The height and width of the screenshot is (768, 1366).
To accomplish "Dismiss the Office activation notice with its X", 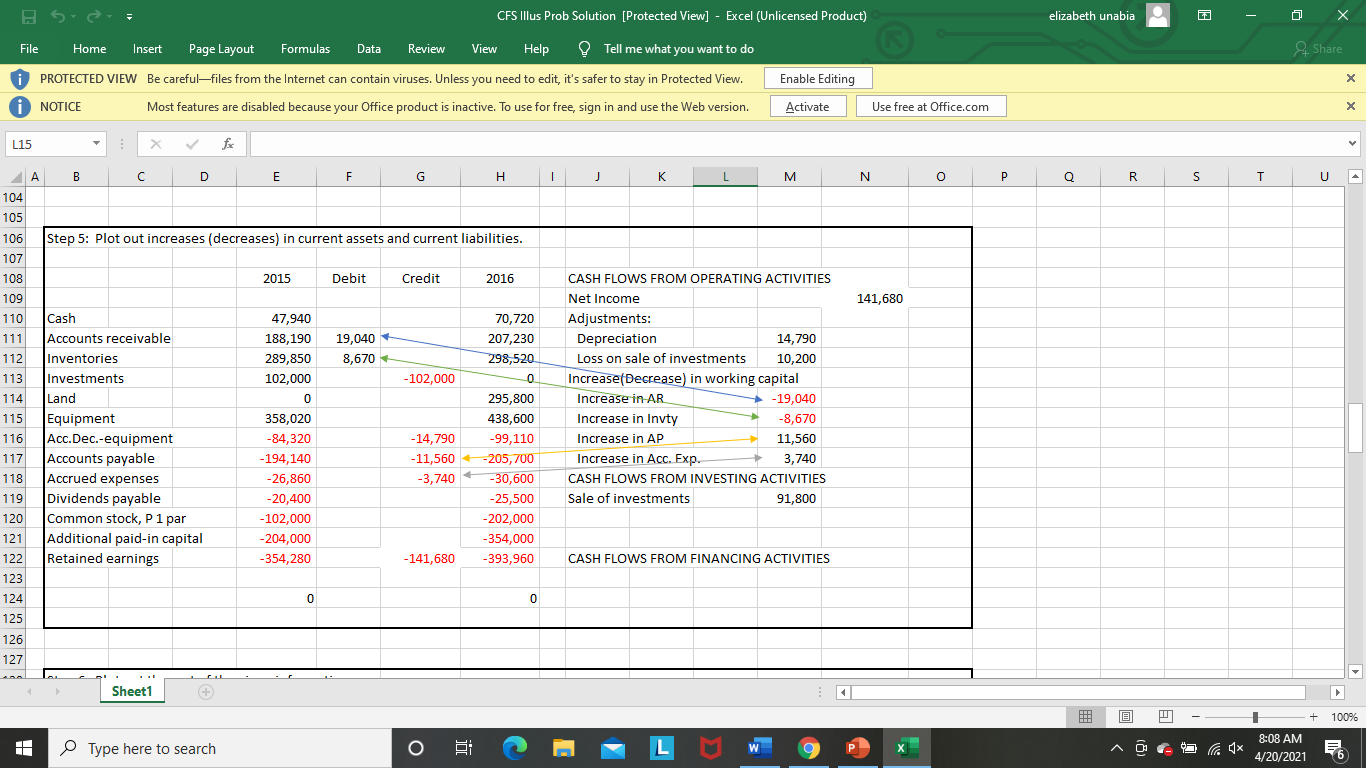I will pos(1350,106).
